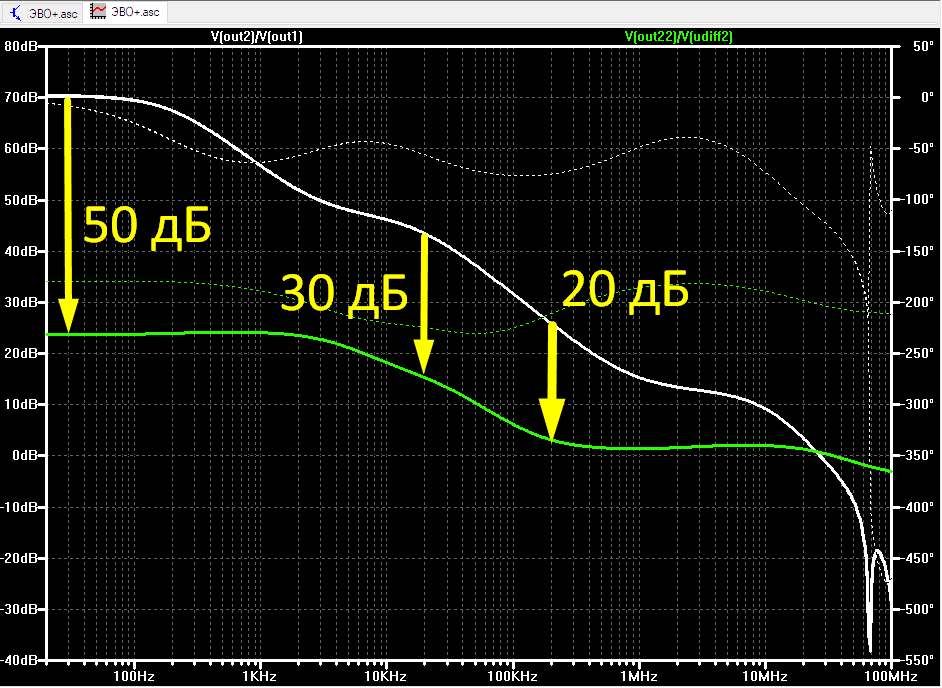Select the yellow 30 дБ annotation text
942x688 pixels.
[344, 294]
